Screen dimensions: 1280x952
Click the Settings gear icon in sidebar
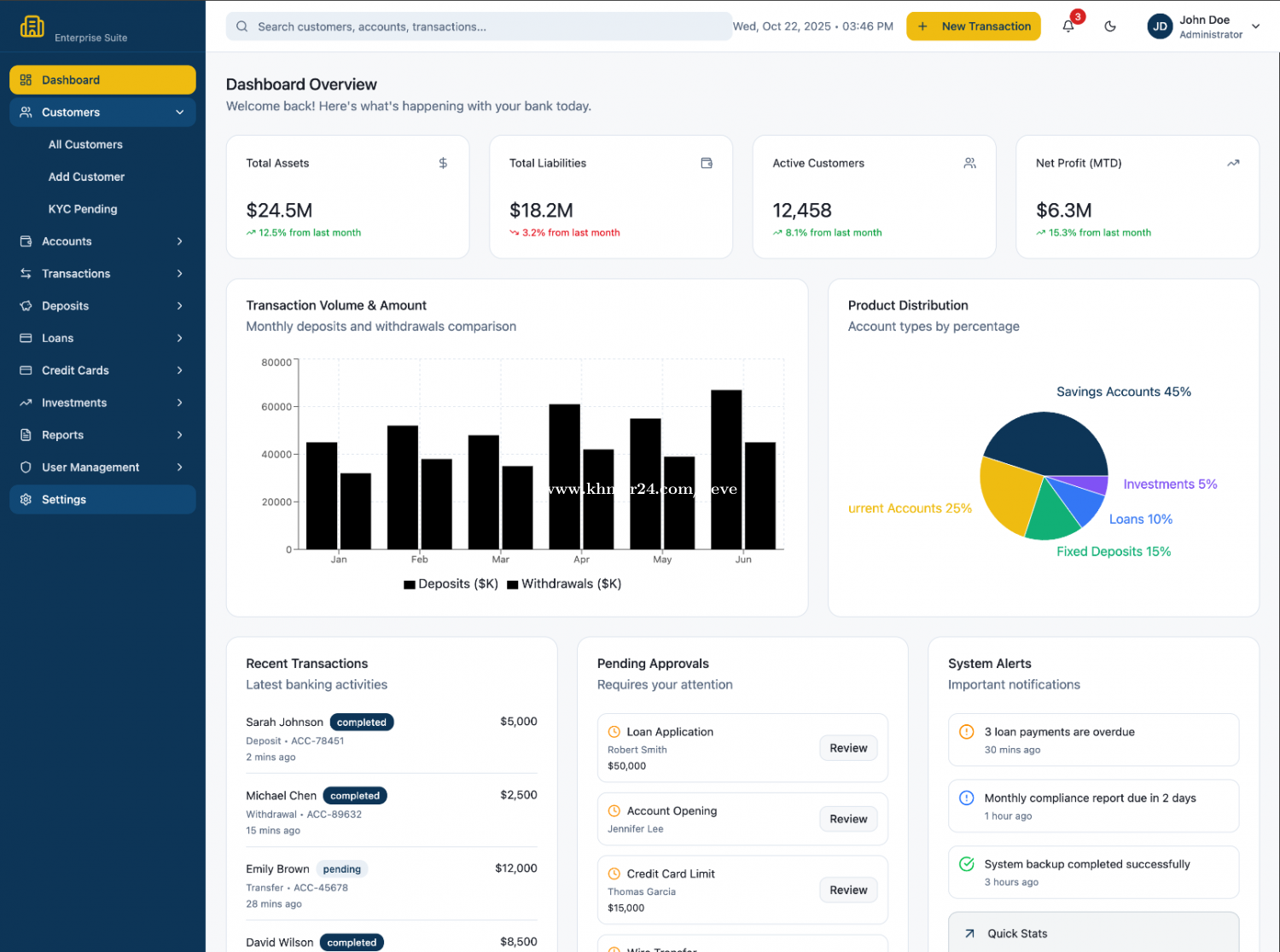(26, 500)
